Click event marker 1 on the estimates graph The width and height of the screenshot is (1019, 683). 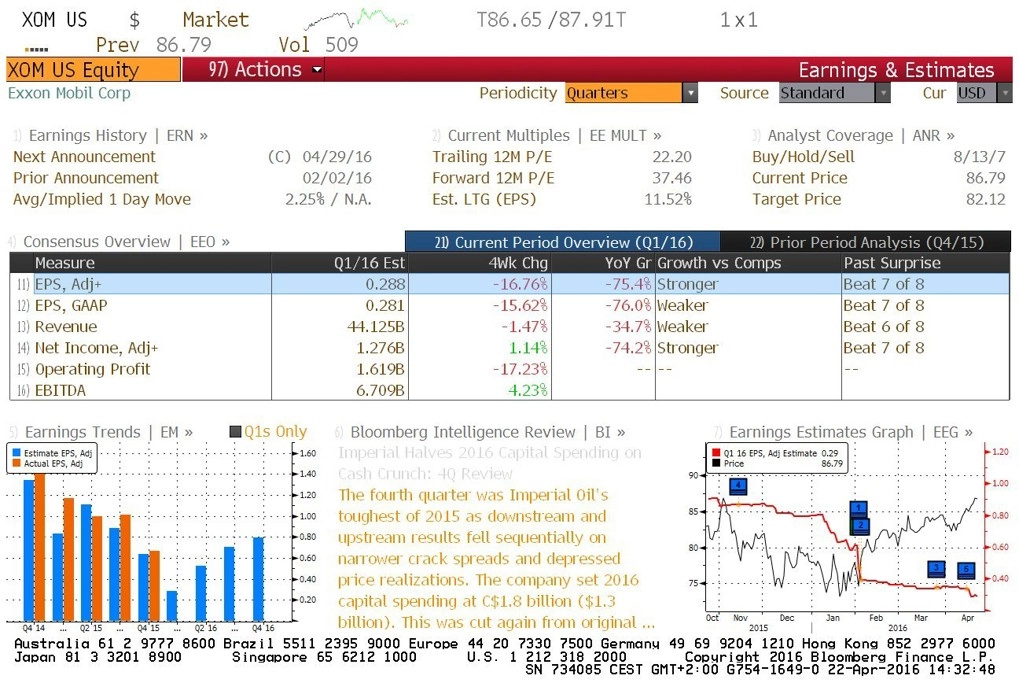coord(858,508)
